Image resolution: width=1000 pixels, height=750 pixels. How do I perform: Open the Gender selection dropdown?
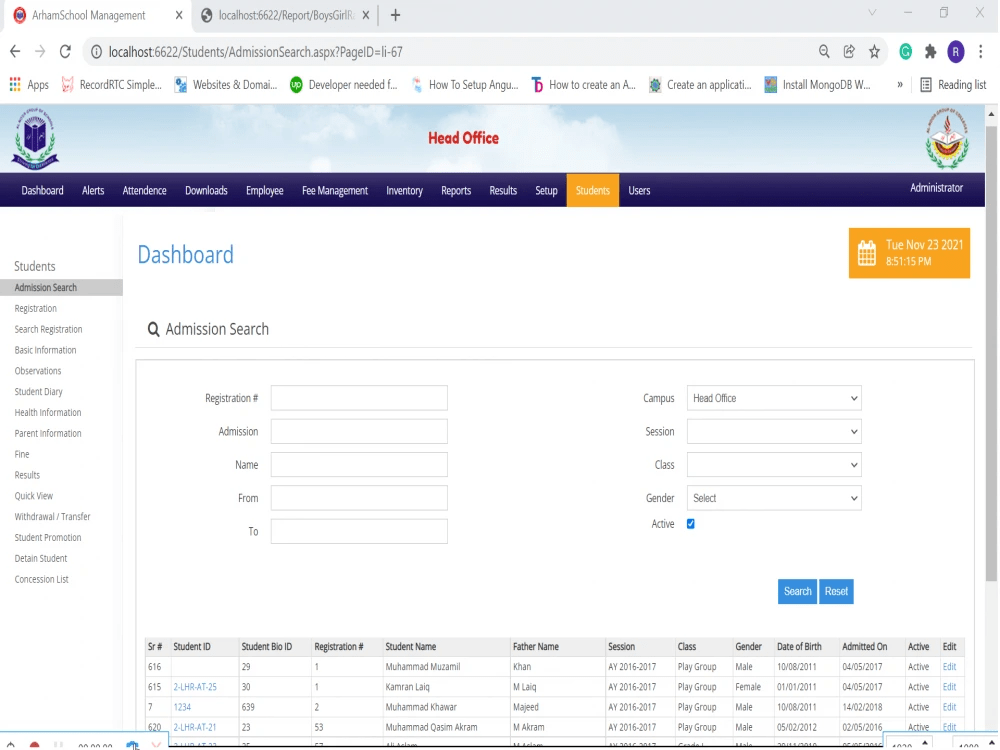(x=773, y=498)
